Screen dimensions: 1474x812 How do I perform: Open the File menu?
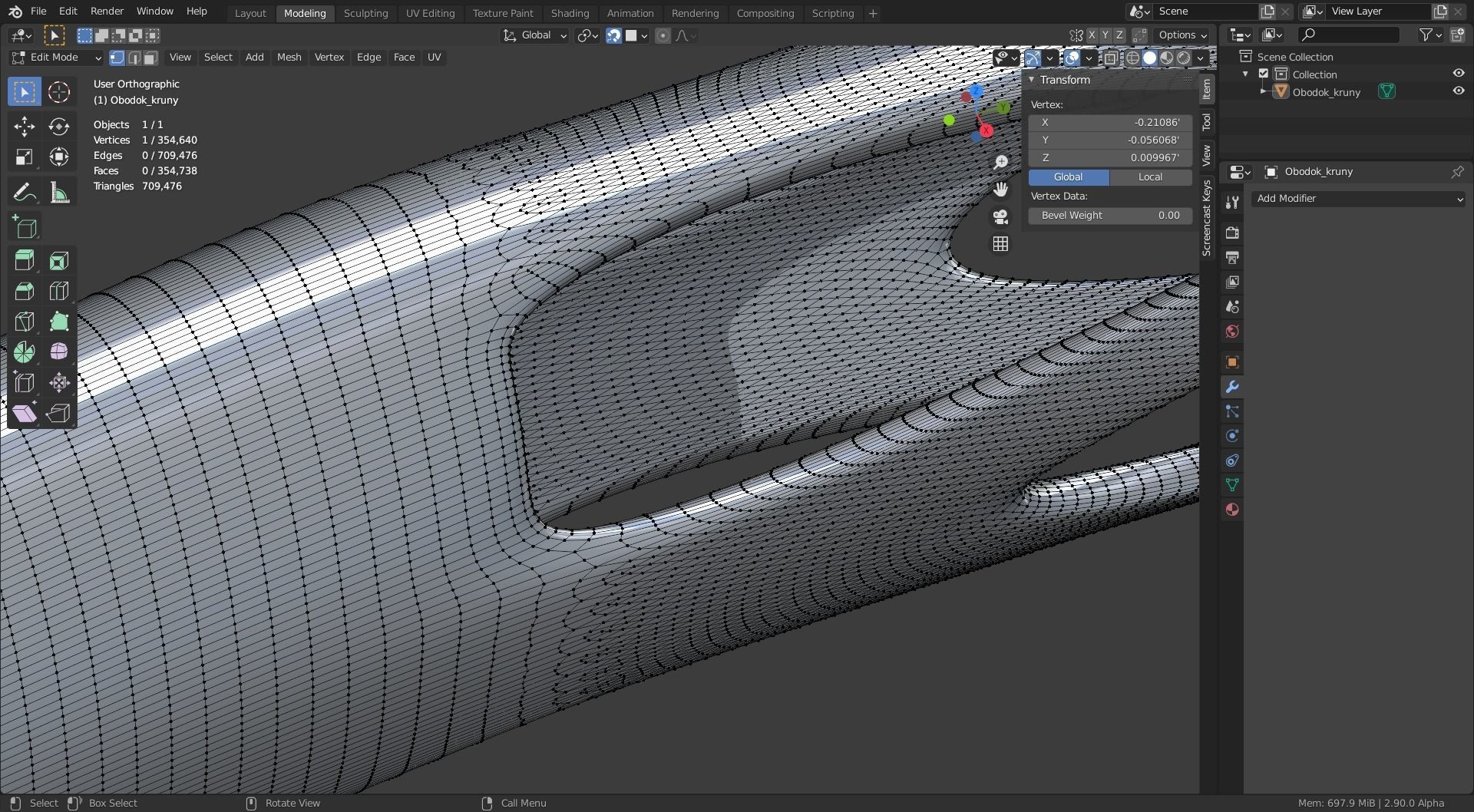click(x=38, y=12)
